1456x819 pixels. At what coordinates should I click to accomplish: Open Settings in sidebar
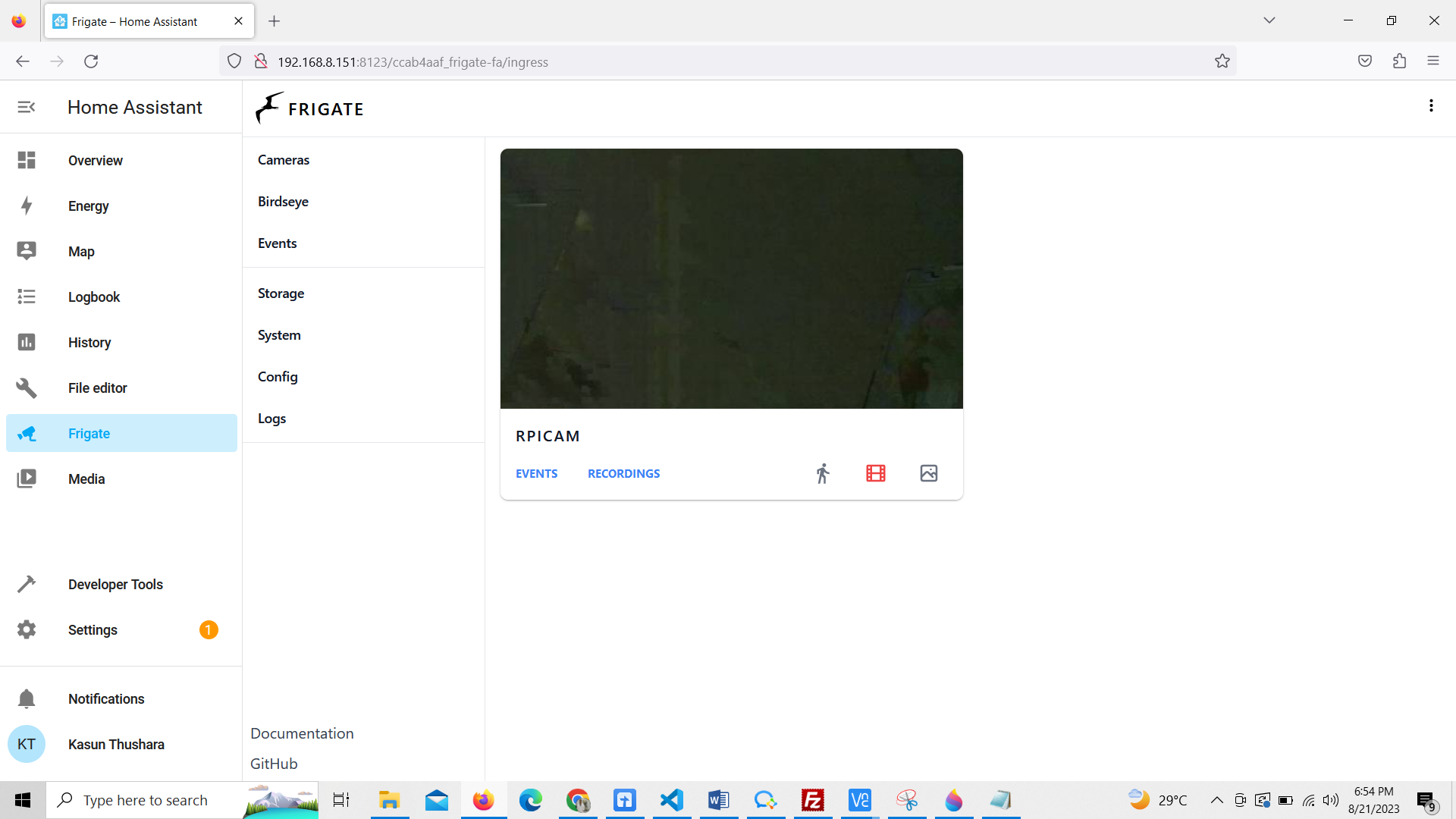tap(121, 629)
